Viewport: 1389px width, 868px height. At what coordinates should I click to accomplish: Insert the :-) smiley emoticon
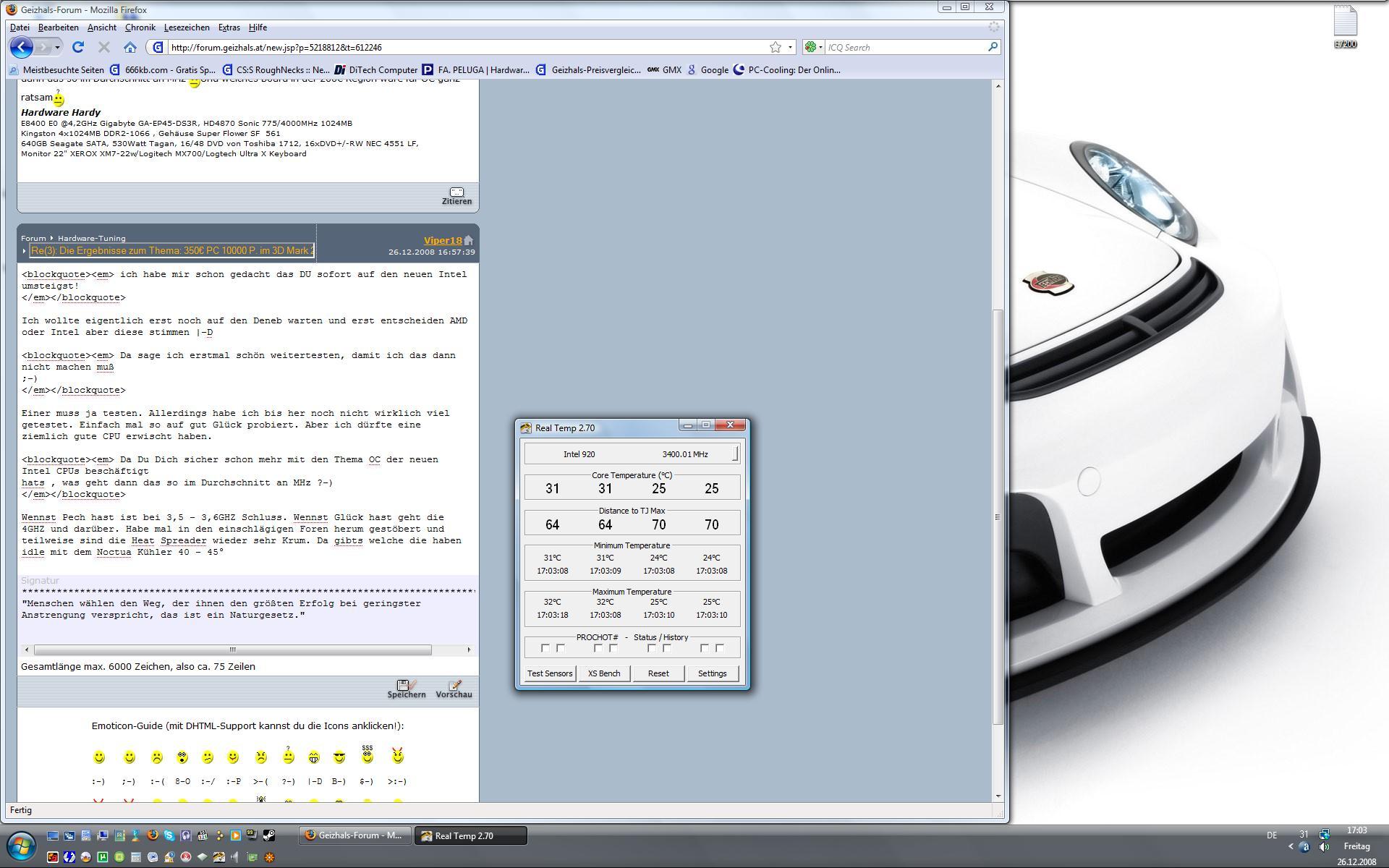pos(99,757)
